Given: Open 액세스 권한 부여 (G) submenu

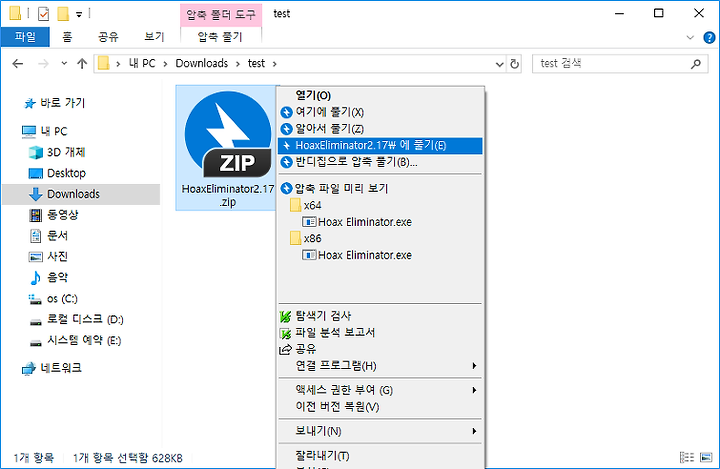Looking at the screenshot, I should [x=380, y=390].
